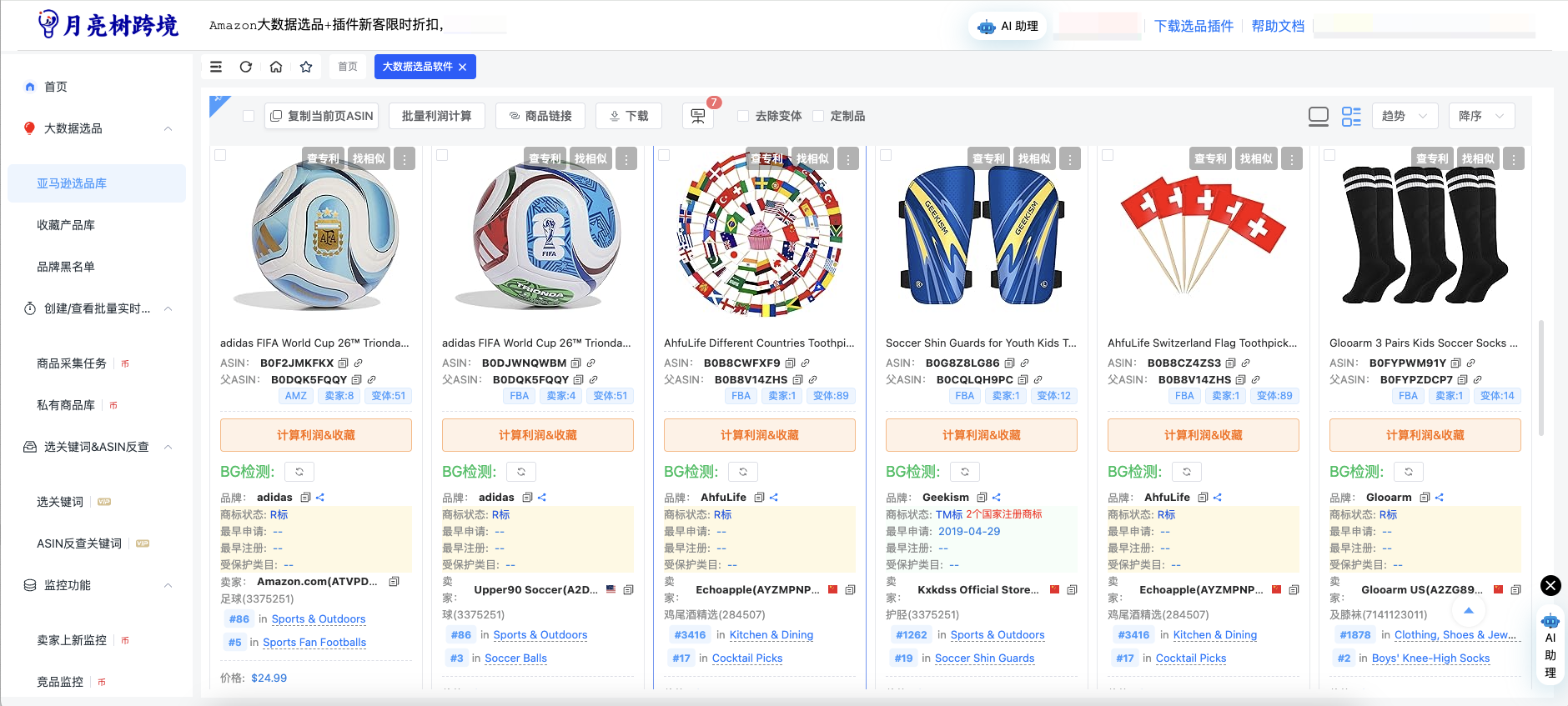Viewport: 1568px width, 706px height.
Task: Open the 降序 order dropdown
Action: point(1481,116)
